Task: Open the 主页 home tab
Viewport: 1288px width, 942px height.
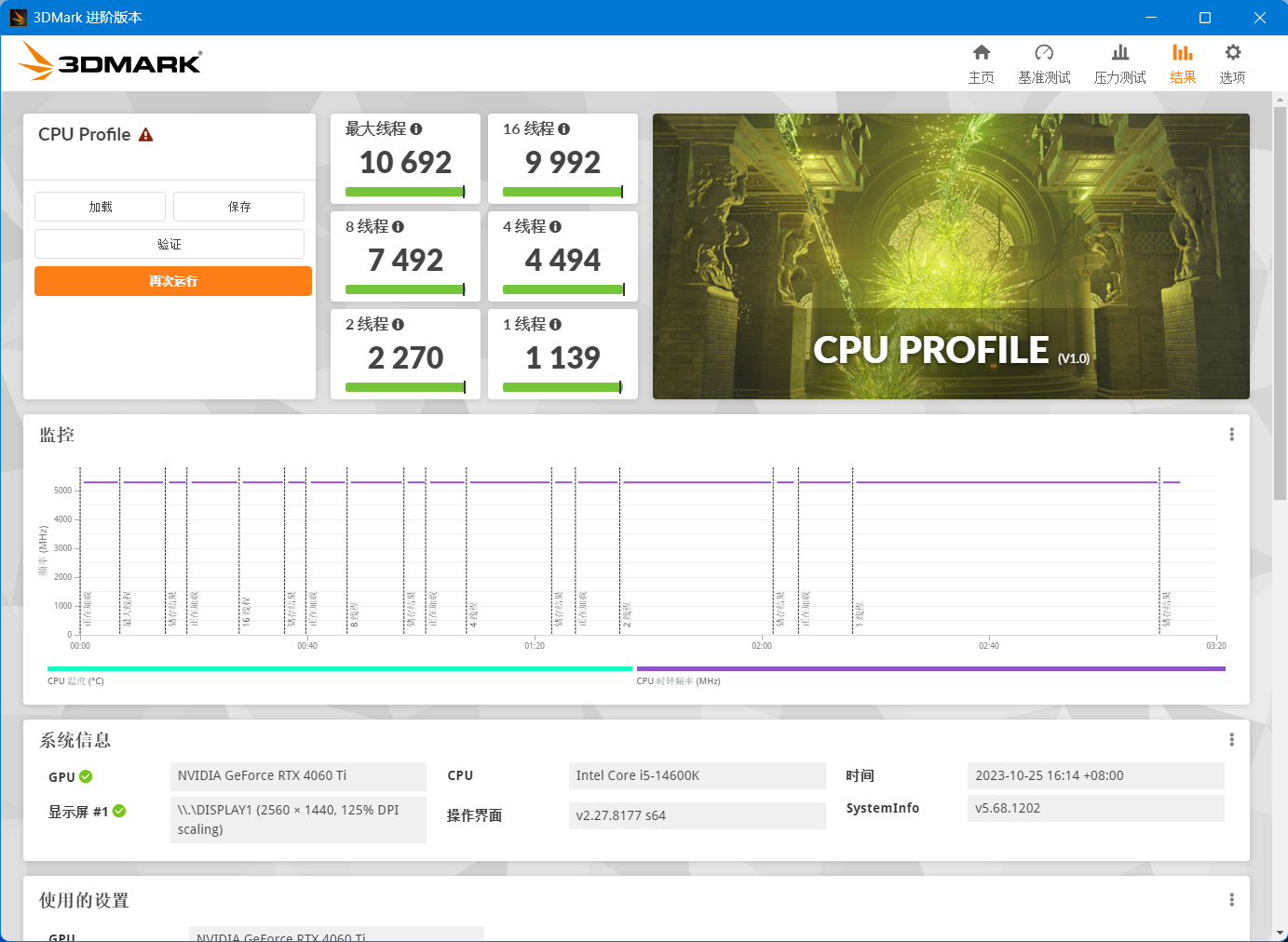Action: point(982,63)
